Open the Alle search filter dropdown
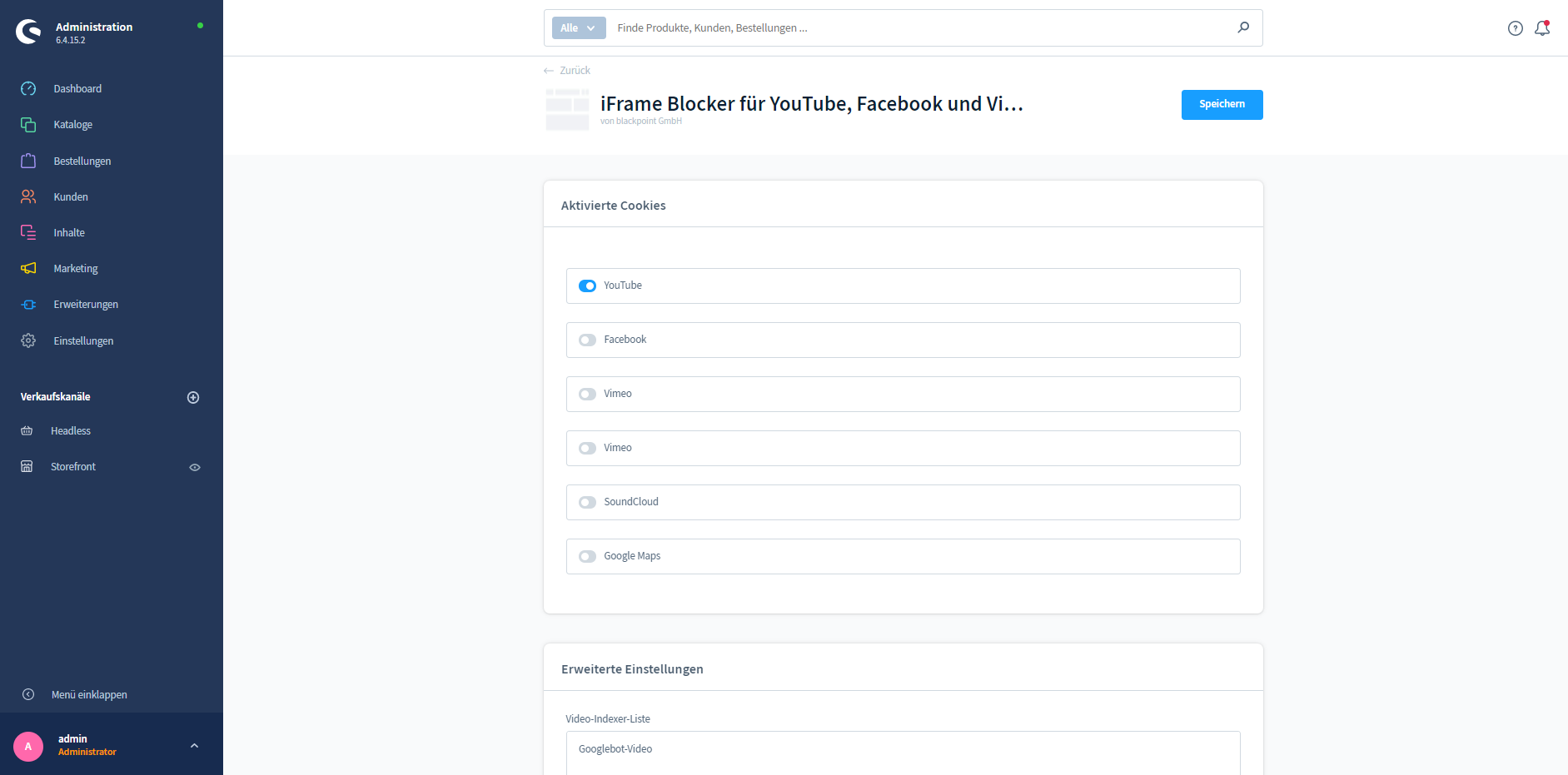This screenshot has height=775, width=1568. pyautogui.click(x=579, y=27)
